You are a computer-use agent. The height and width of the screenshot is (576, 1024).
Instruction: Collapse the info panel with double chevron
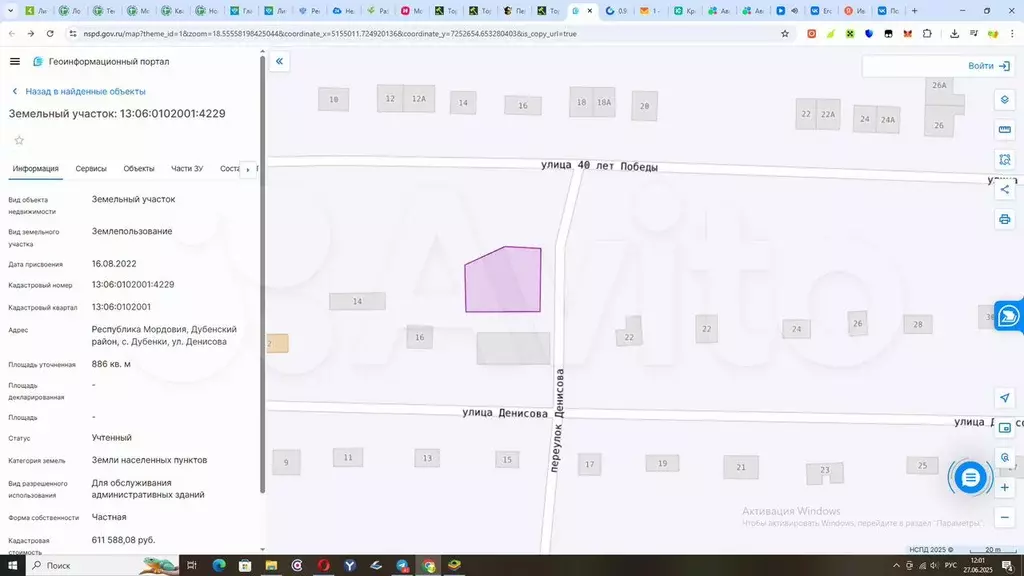tap(280, 61)
